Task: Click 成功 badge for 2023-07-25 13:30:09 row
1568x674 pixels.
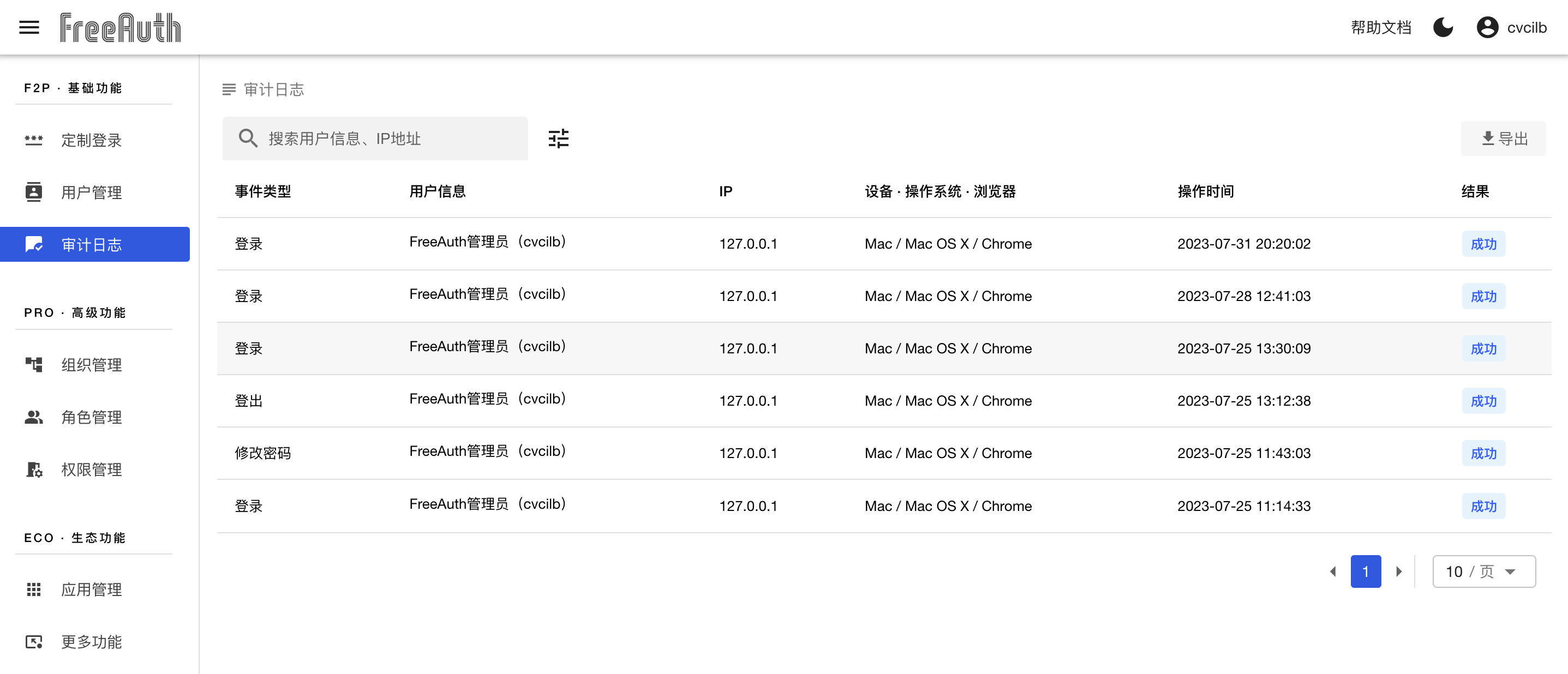Action: pyautogui.click(x=1483, y=348)
